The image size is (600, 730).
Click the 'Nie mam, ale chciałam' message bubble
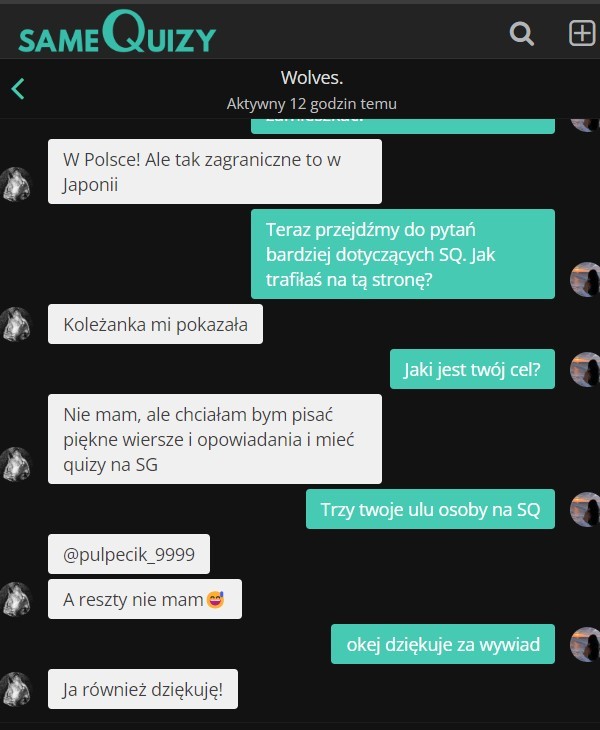tap(215, 439)
